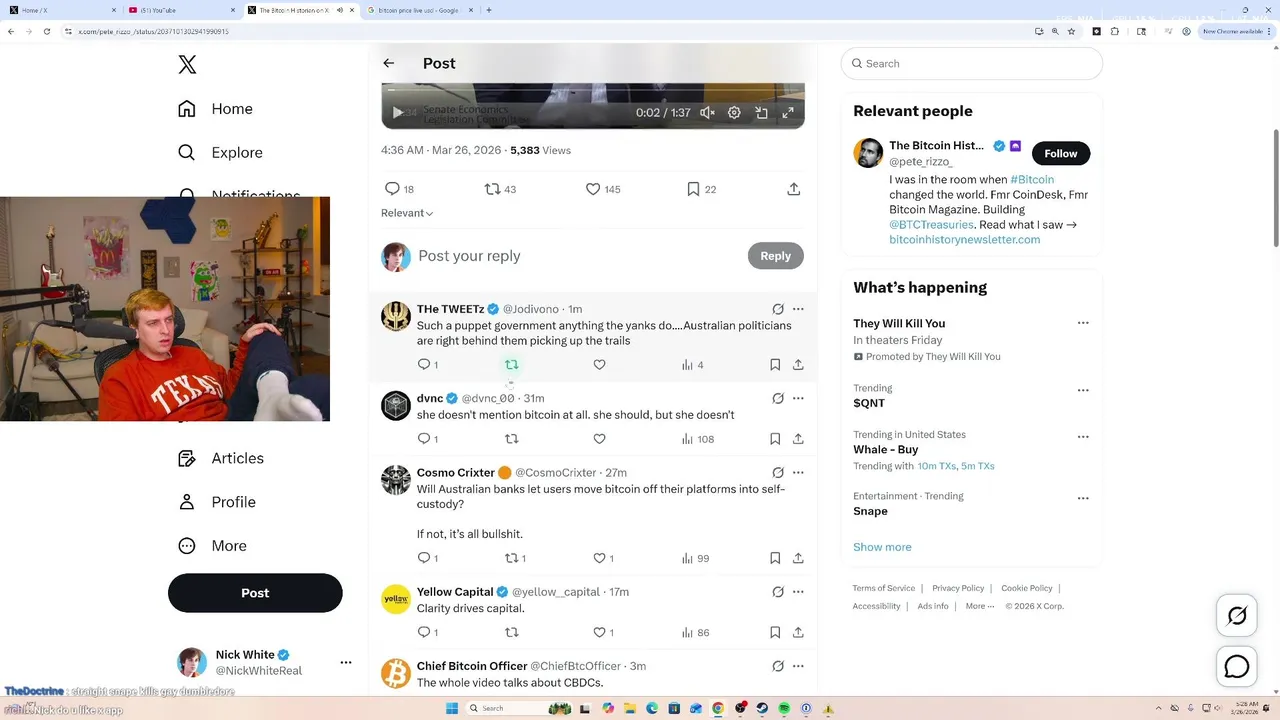The width and height of the screenshot is (1280, 720).
Task: Reply to dvnc's comment
Action: [427, 439]
